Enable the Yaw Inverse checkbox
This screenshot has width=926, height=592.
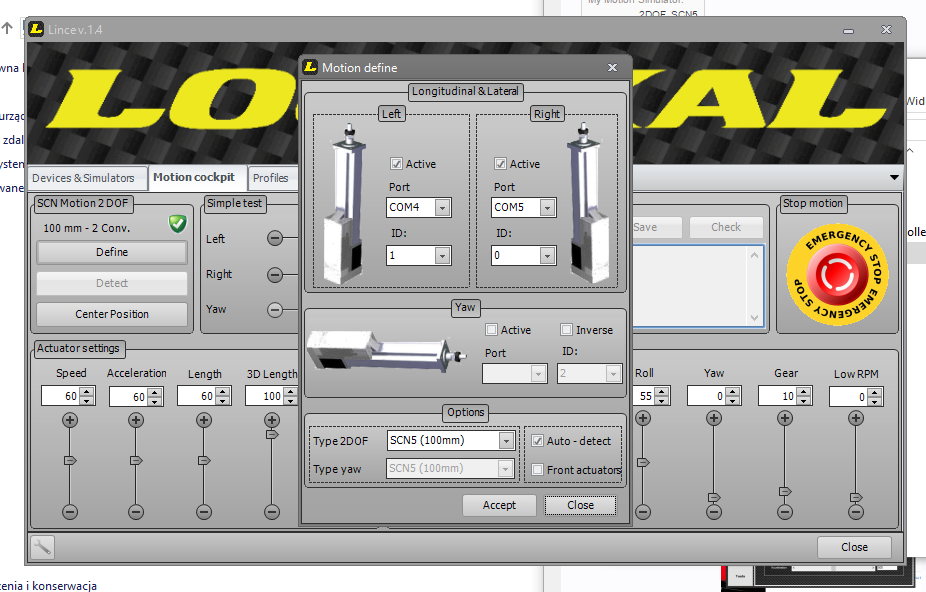click(x=566, y=330)
